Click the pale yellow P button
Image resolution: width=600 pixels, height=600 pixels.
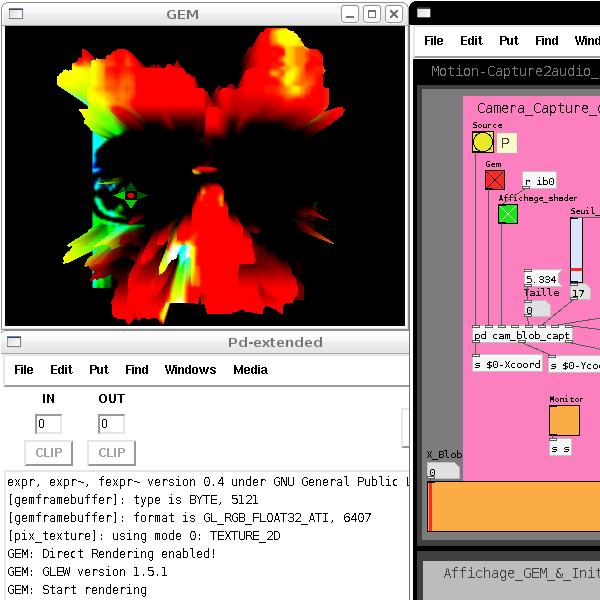click(x=507, y=143)
